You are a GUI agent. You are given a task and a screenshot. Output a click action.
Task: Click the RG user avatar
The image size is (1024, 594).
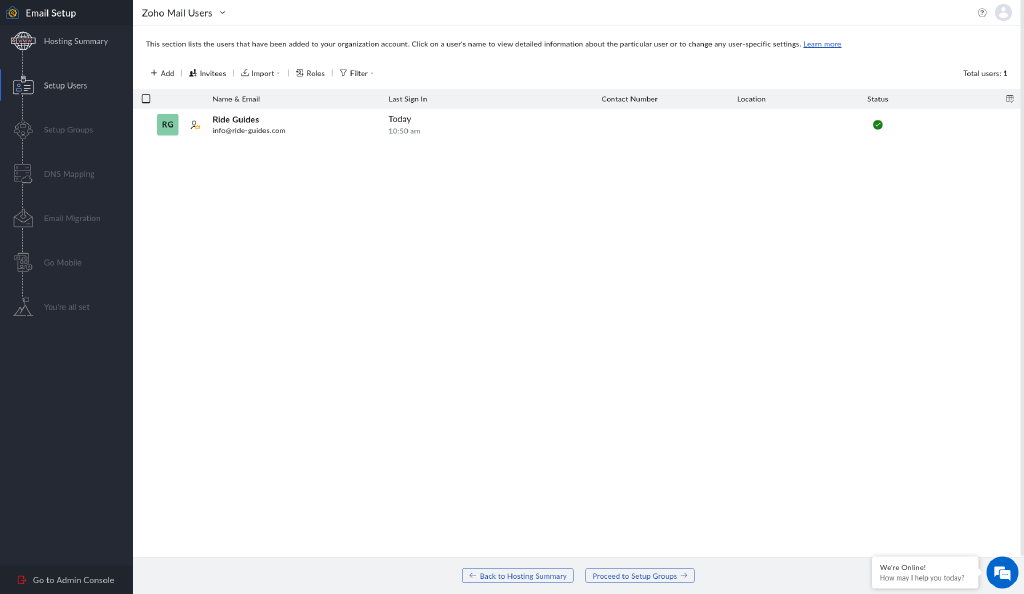tap(168, 125)
